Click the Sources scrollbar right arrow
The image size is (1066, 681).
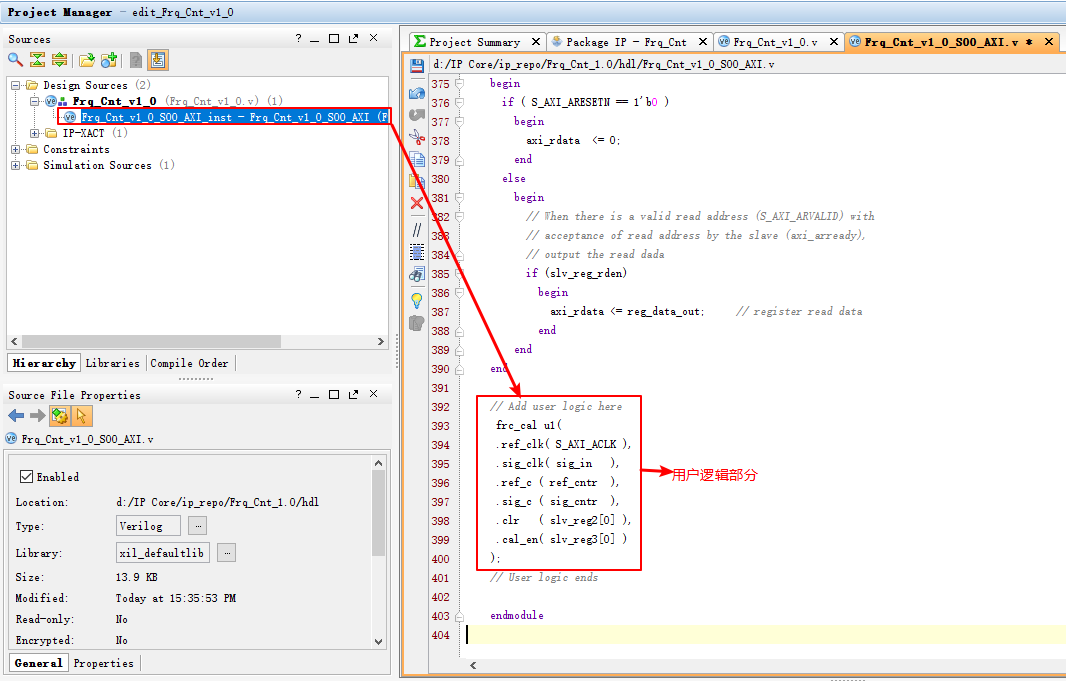coord(381,341)
